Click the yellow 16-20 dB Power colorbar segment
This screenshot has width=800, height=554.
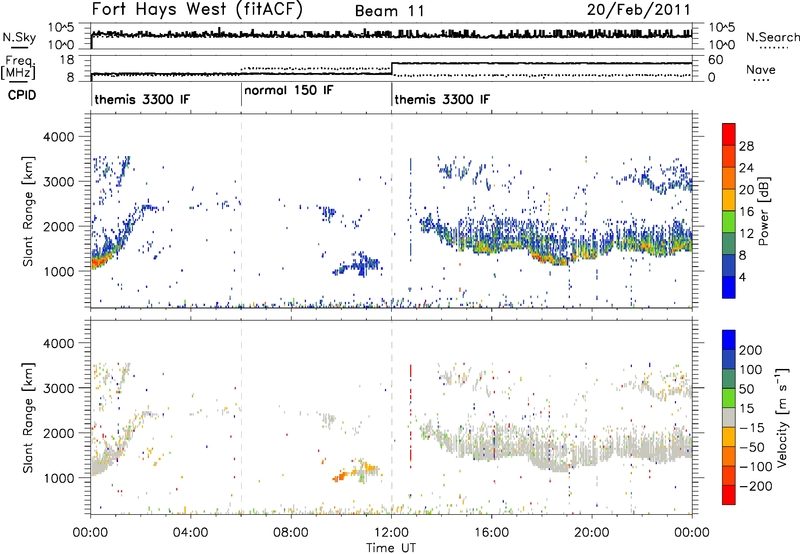click(x=729, y=199)
